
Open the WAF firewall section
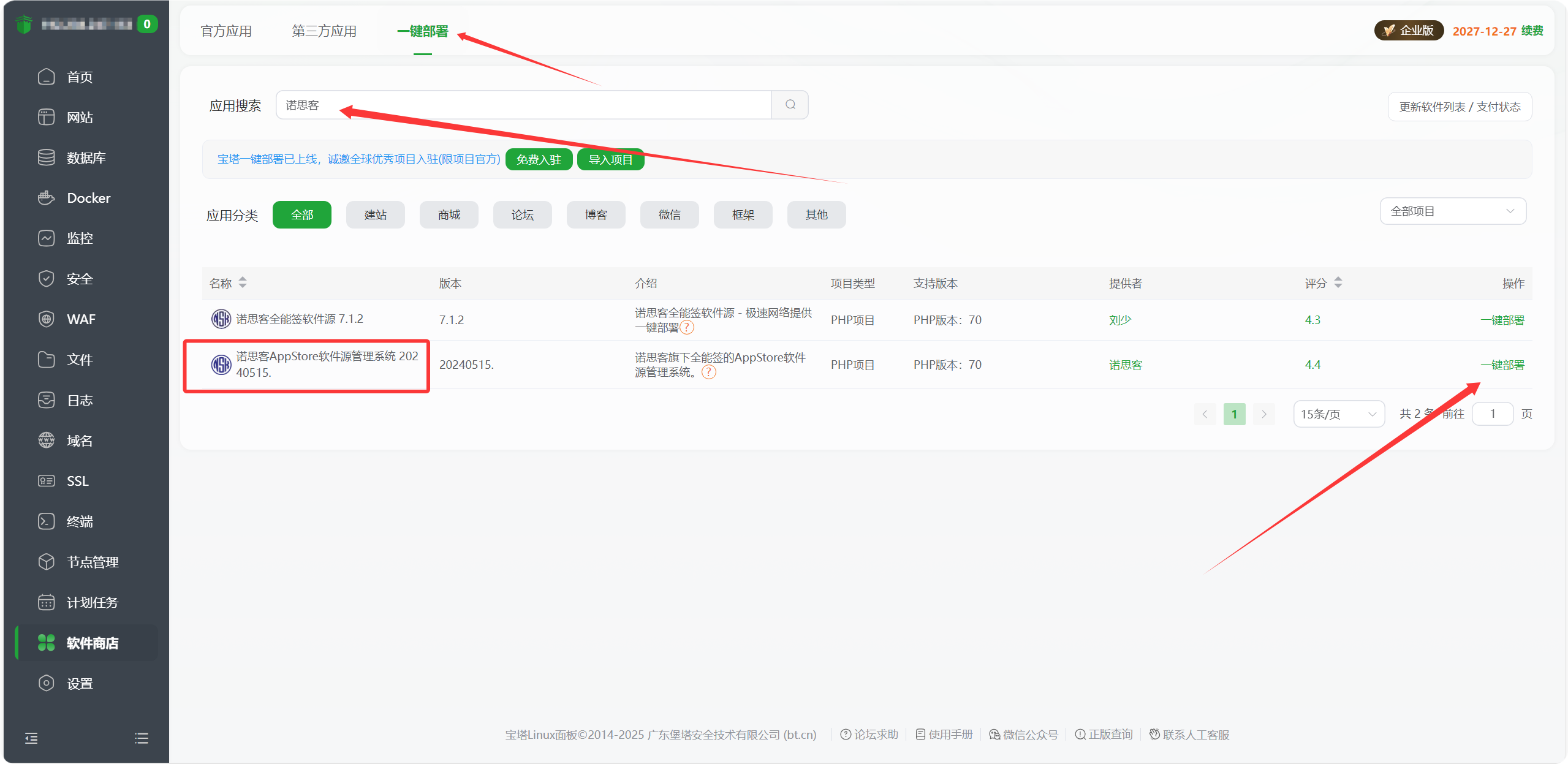pos(80,319)
